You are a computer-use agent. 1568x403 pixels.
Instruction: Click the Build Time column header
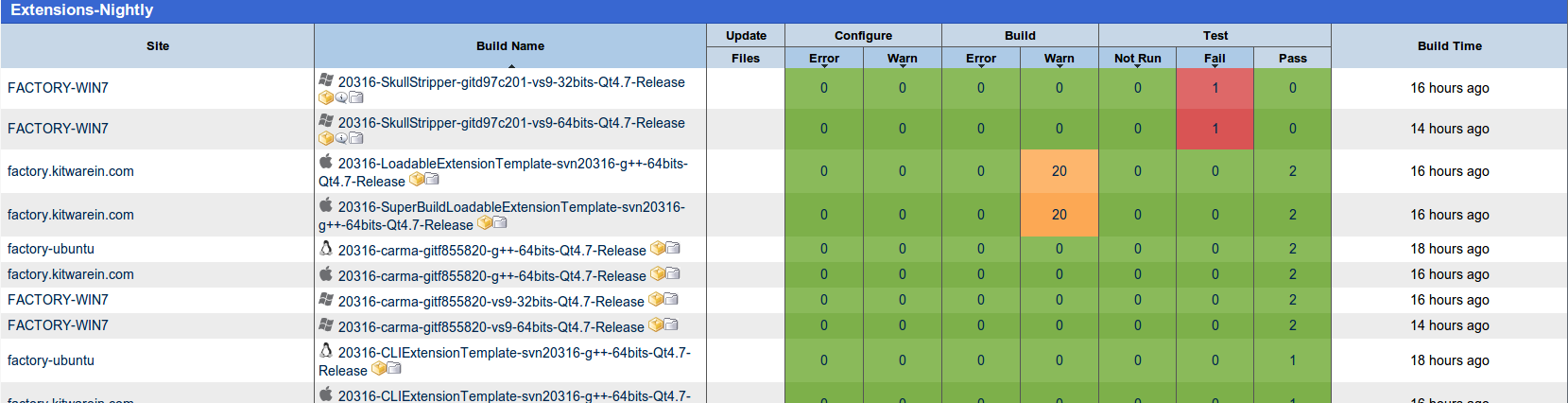(1449, 45)
